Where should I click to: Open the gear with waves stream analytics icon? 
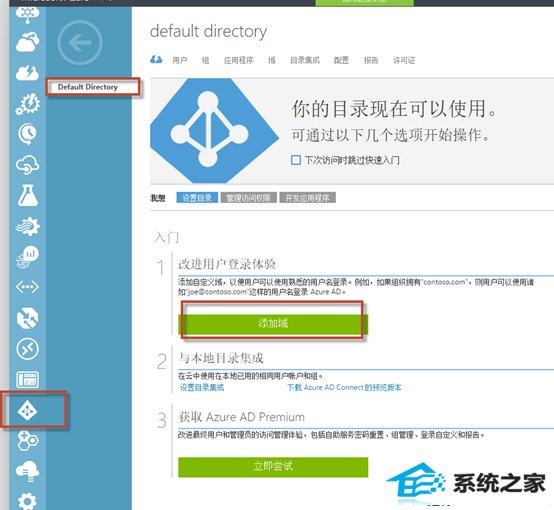(x=28, y=226)
